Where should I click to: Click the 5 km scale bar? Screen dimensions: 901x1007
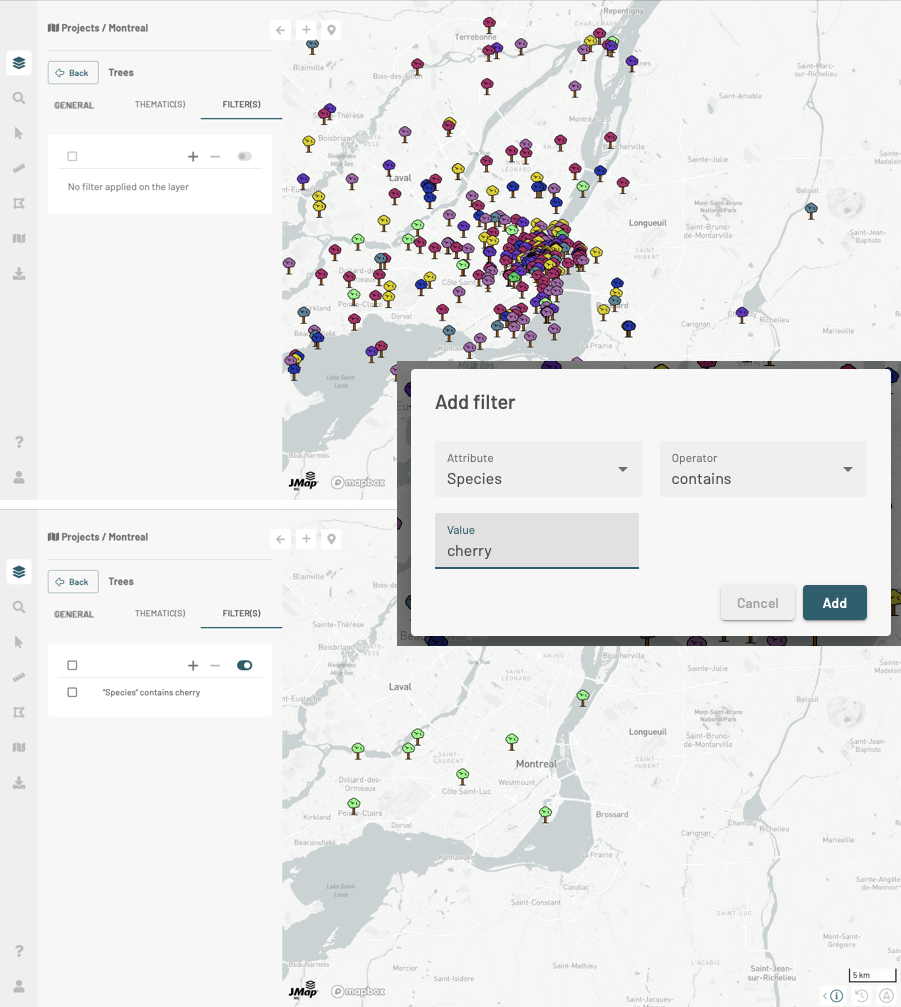(861, 975)
